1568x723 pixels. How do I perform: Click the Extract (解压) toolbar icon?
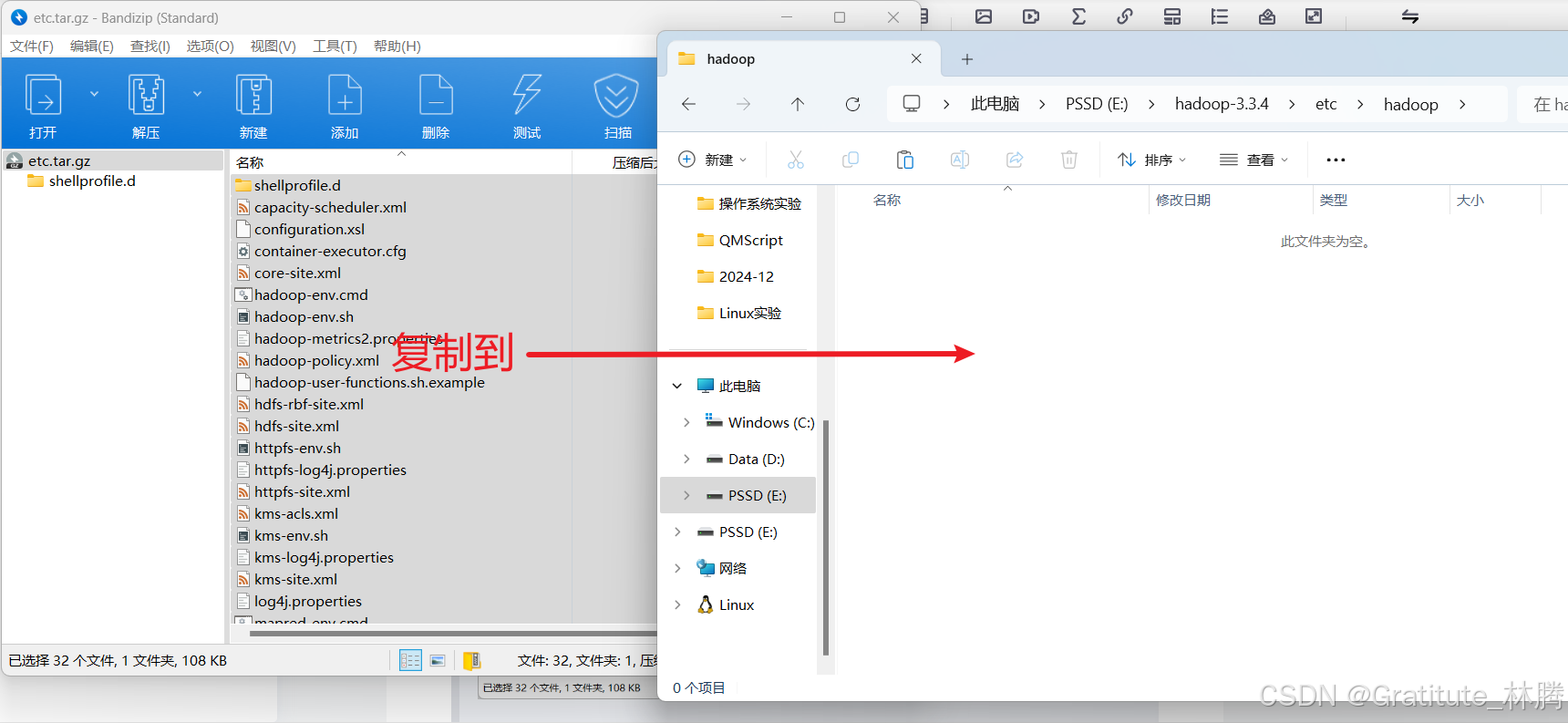146,96
